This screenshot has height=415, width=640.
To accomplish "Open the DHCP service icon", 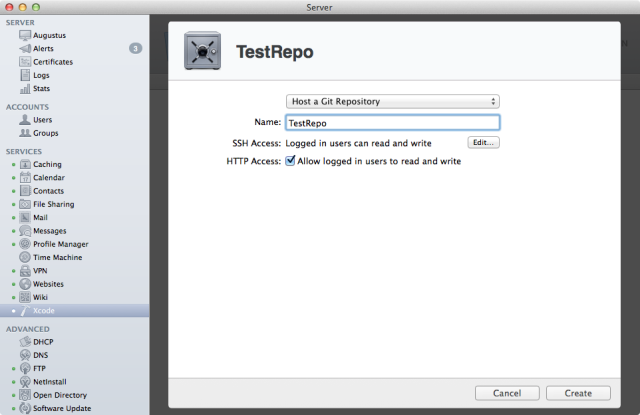I will pyautogui.click(x=25, y=342).
